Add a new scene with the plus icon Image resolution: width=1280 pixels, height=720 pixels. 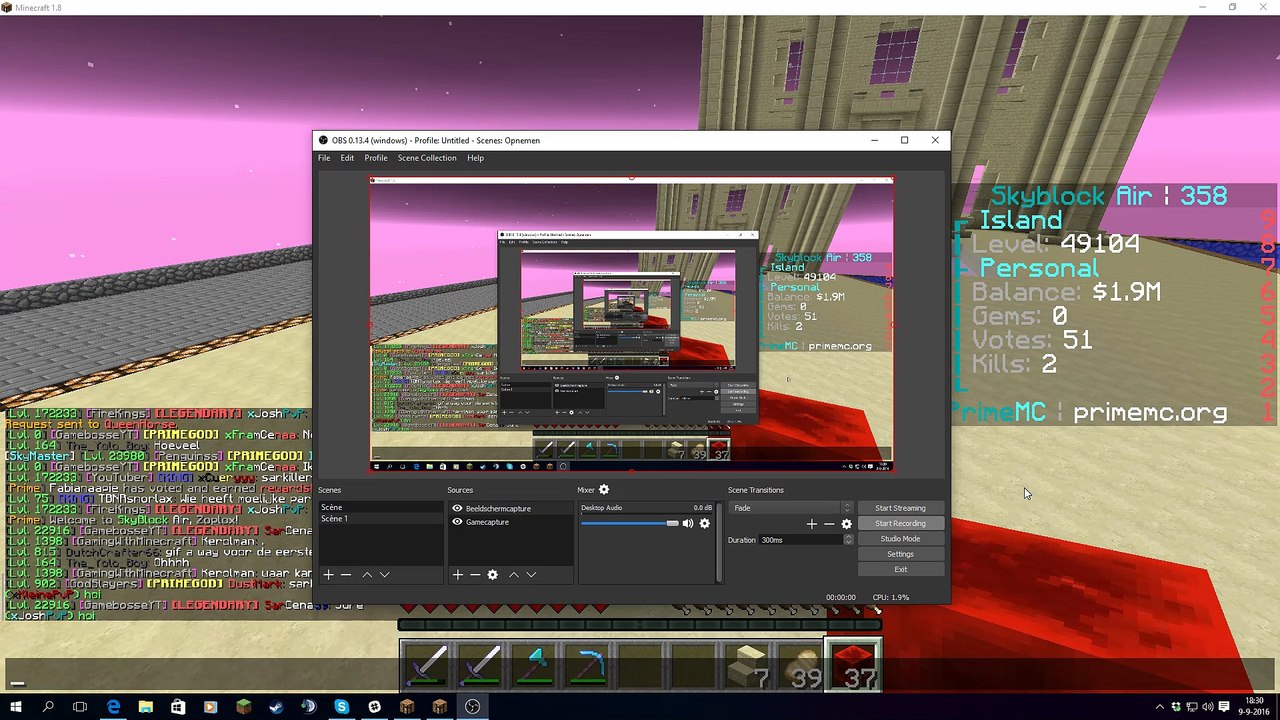328,575
